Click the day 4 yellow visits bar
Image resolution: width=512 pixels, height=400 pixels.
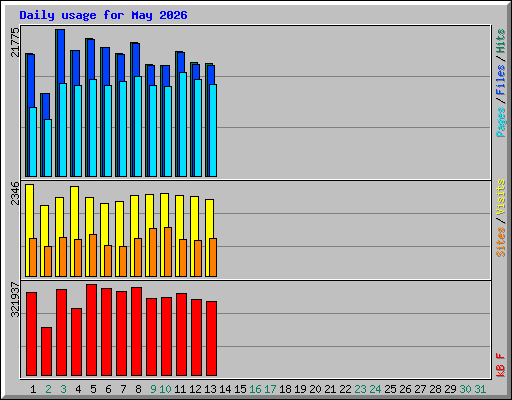pyautogui.click(x=75, y=213)
